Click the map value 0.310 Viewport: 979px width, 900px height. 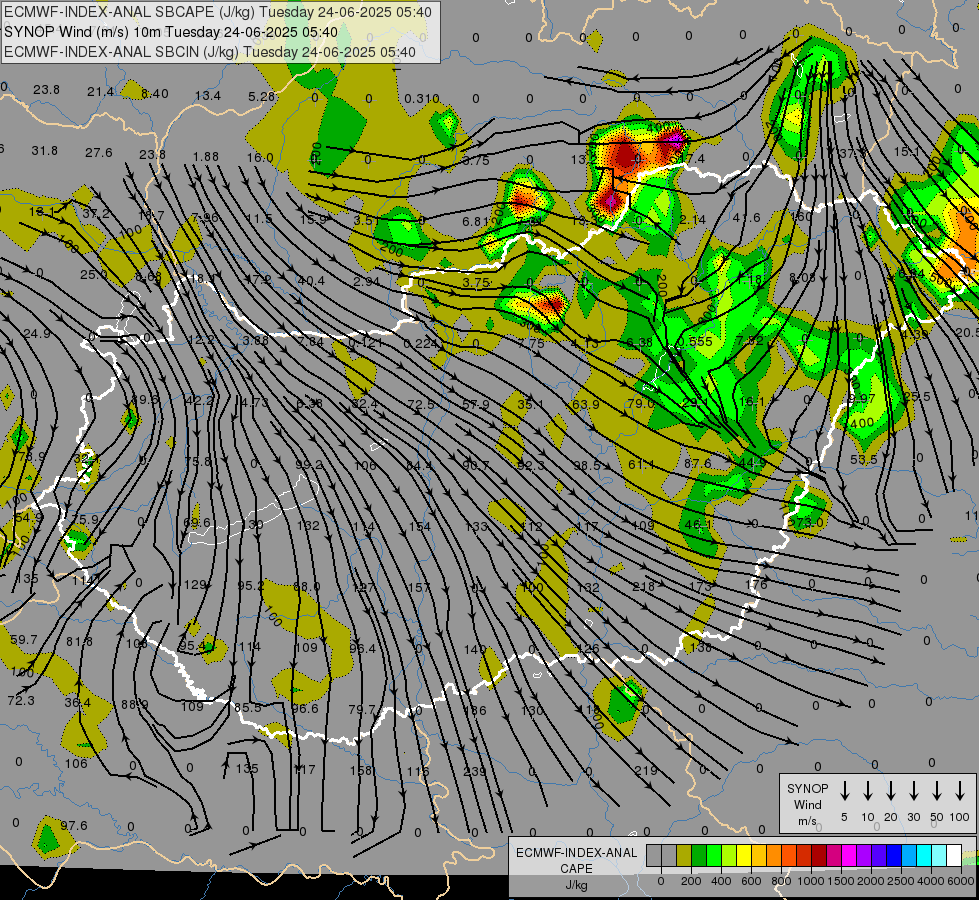[421, 99]
